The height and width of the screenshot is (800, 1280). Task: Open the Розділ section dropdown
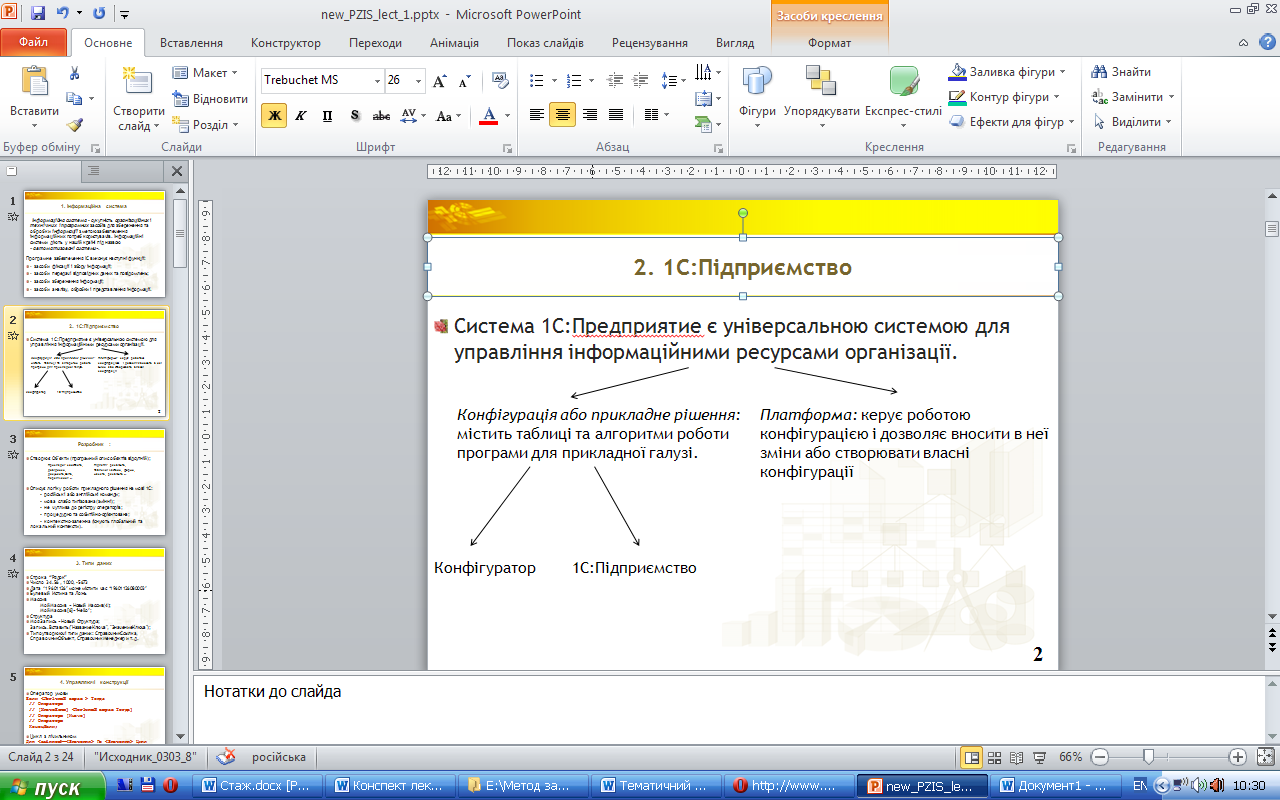point(205,125)
